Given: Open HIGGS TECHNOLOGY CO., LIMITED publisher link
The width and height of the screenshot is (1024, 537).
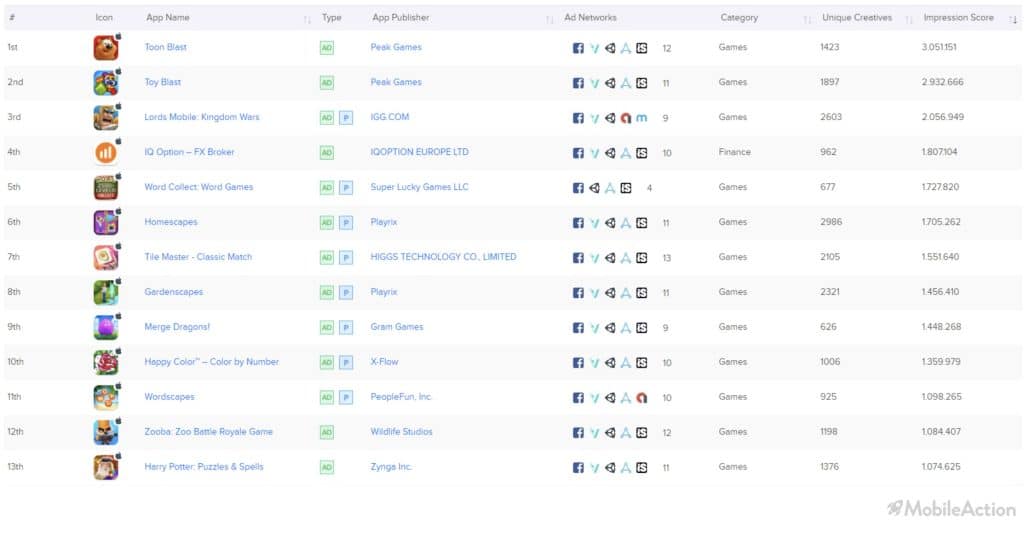Looking at the screenshot, I should 443,257.
